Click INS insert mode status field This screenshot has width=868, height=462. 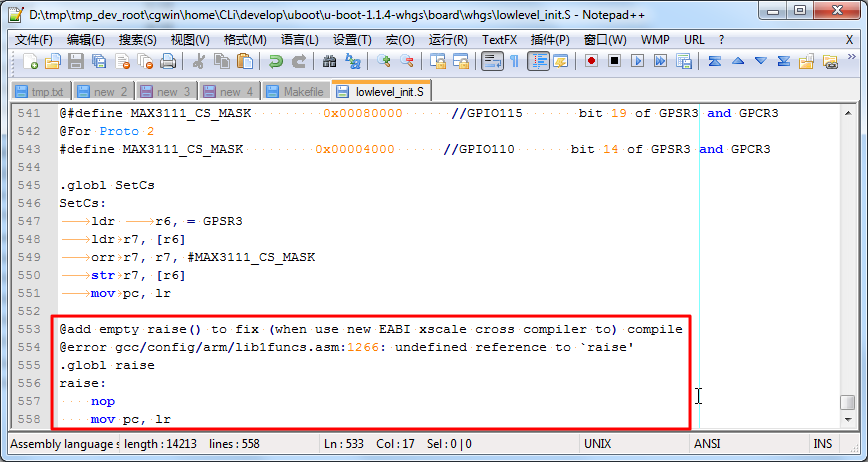click(823, 444)
